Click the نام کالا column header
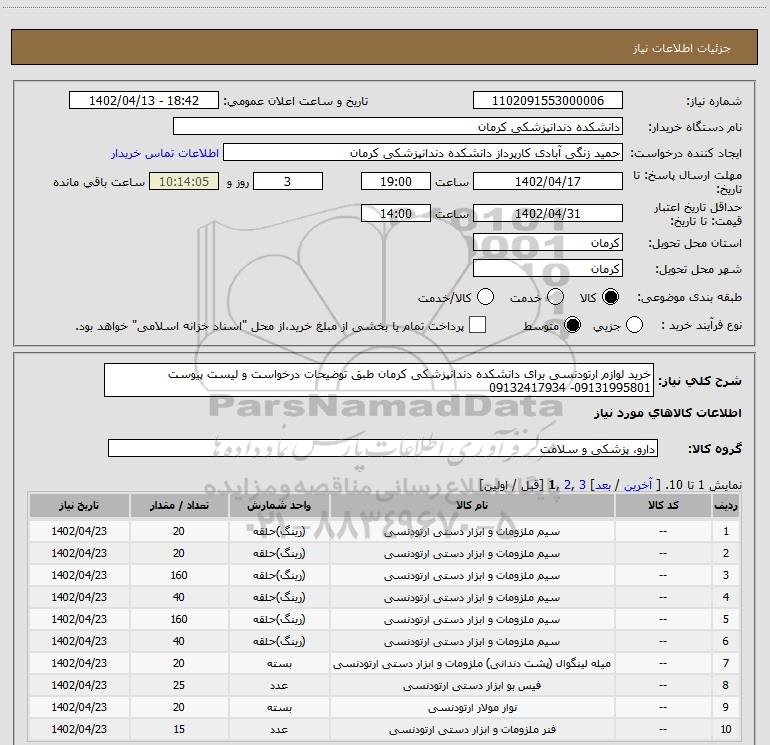 (472, 505)
